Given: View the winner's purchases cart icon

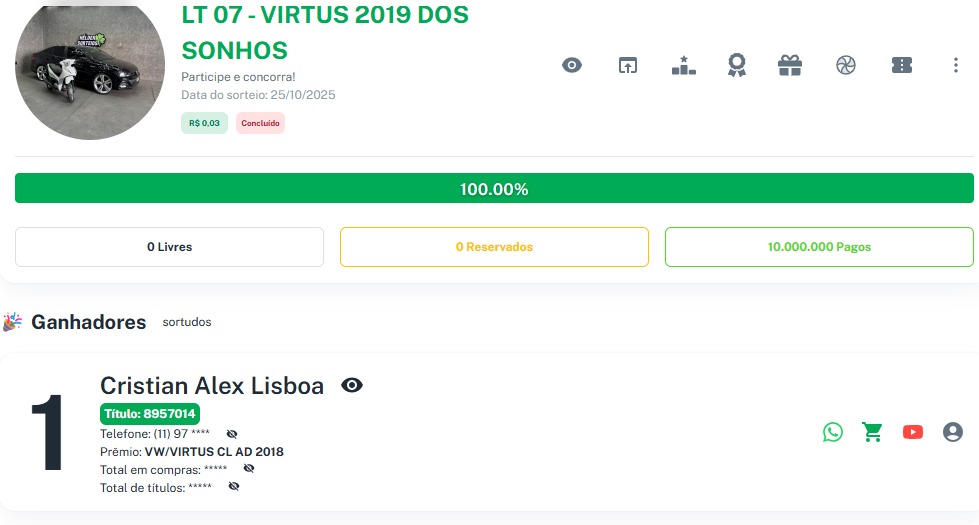Looking at the screenshot, I should (x=873, y=432).
